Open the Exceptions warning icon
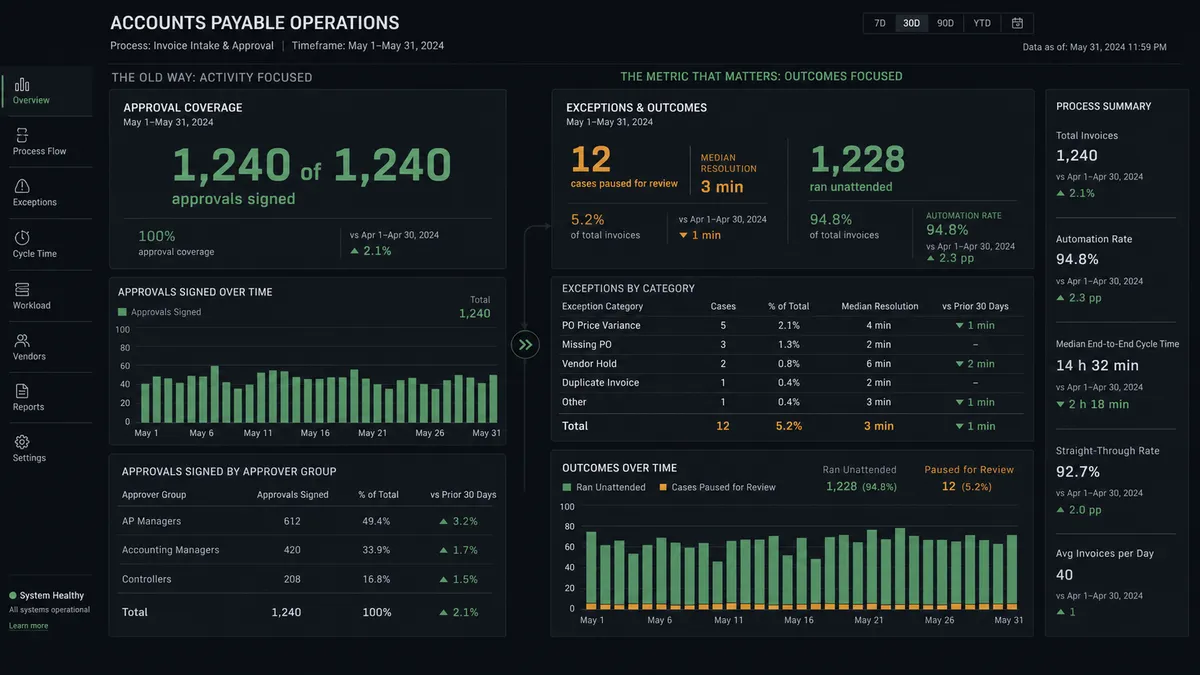The image size is (1200, 675). click(x=23, y=186)
